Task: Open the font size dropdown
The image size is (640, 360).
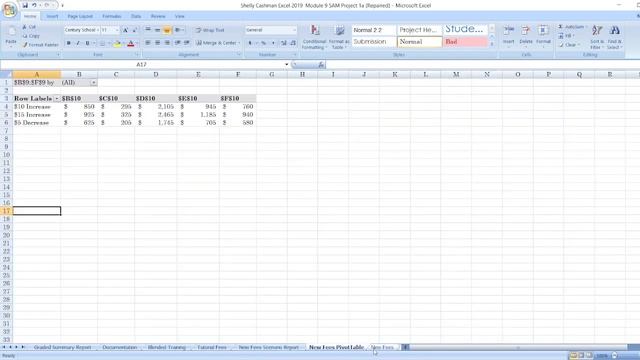Action: coord(117,30)
